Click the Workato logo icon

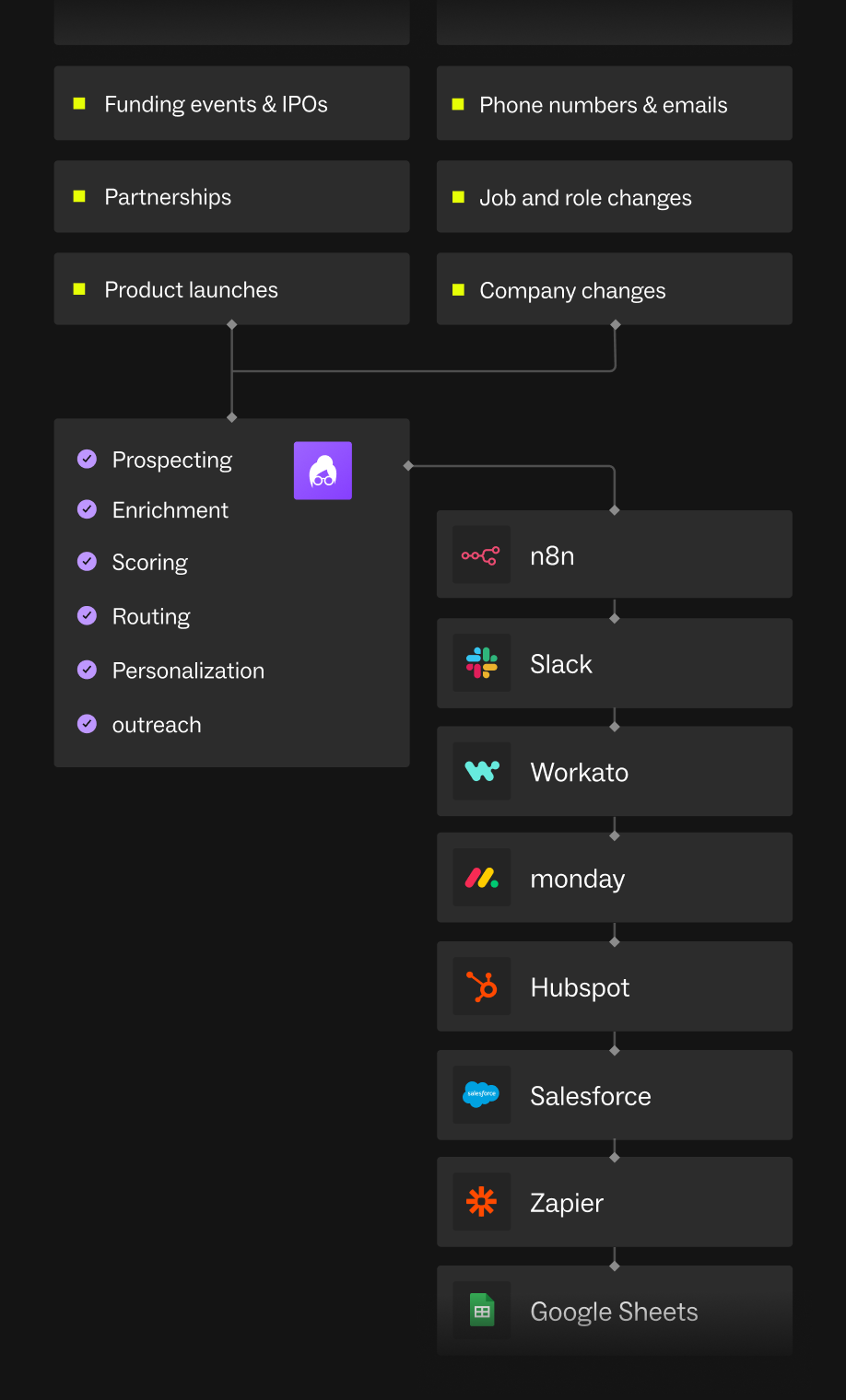pyautogui.click(x=482, y=771)
